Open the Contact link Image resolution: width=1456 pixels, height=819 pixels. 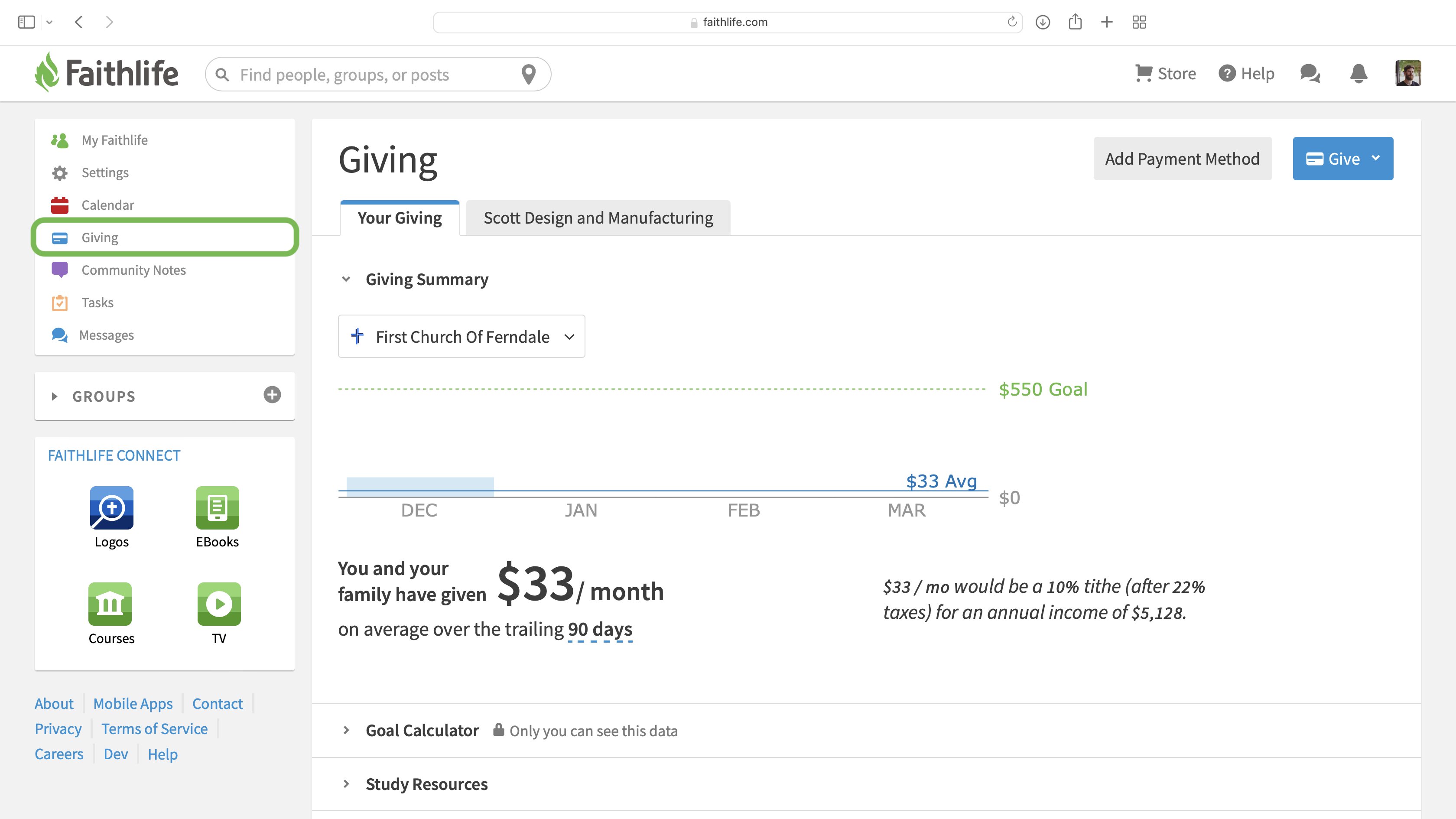218,704
